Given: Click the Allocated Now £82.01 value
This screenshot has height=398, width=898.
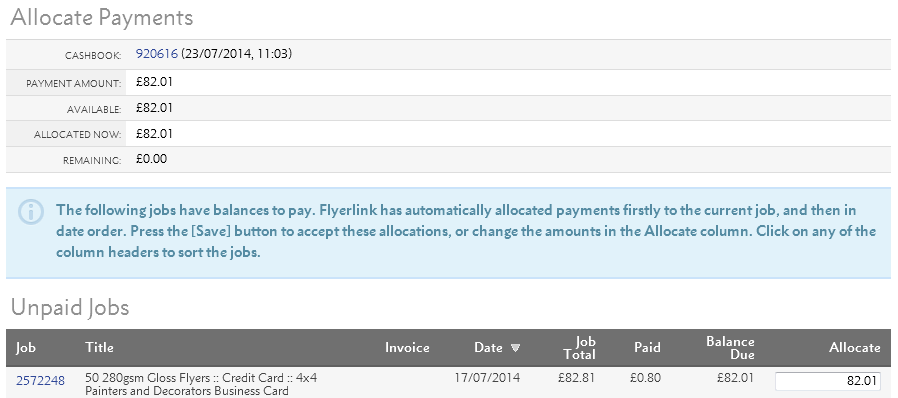Looking at the screenshot, I should point(154,134).
